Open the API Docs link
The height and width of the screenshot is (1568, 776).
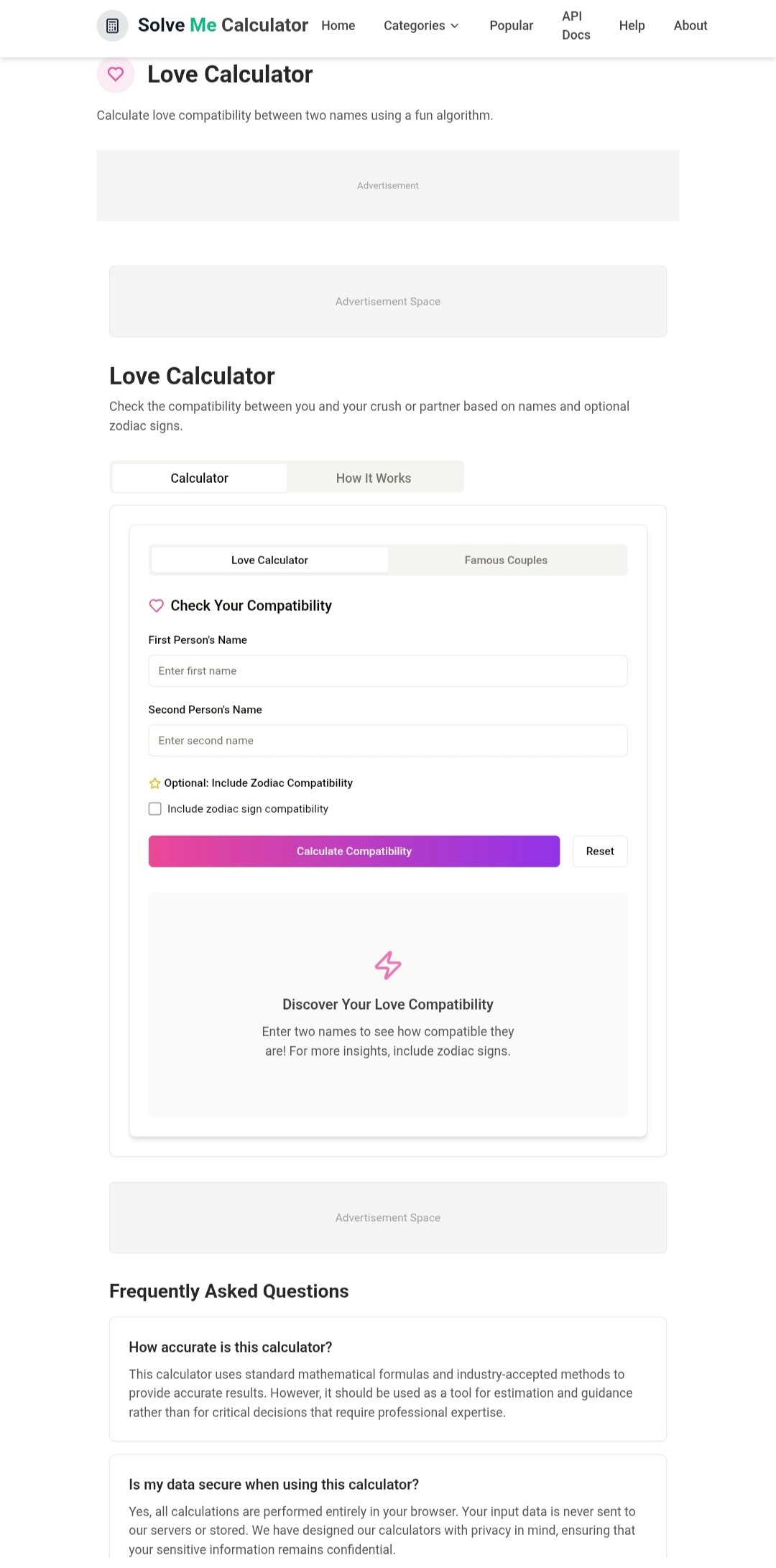576,26
